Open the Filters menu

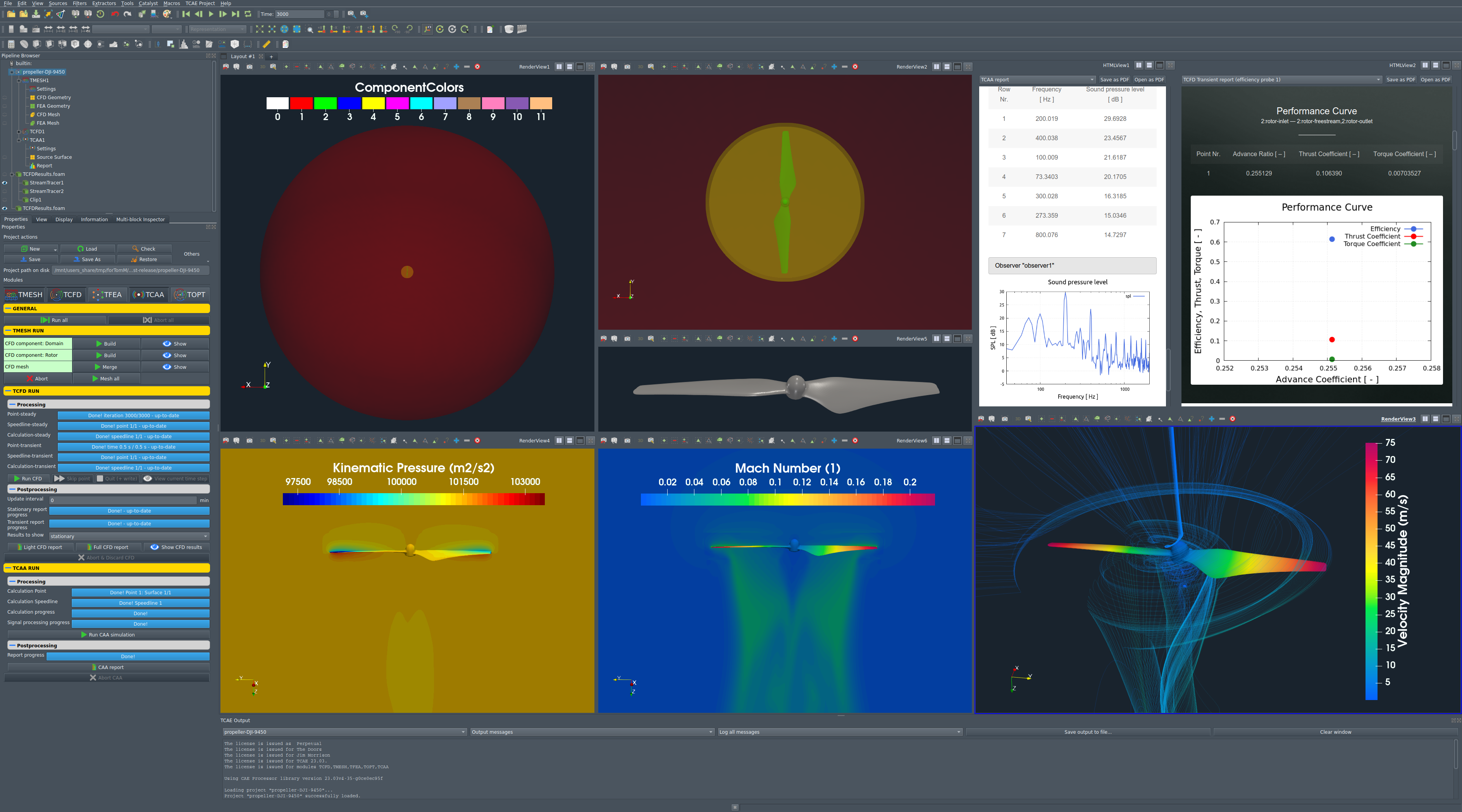coord(79,3)
